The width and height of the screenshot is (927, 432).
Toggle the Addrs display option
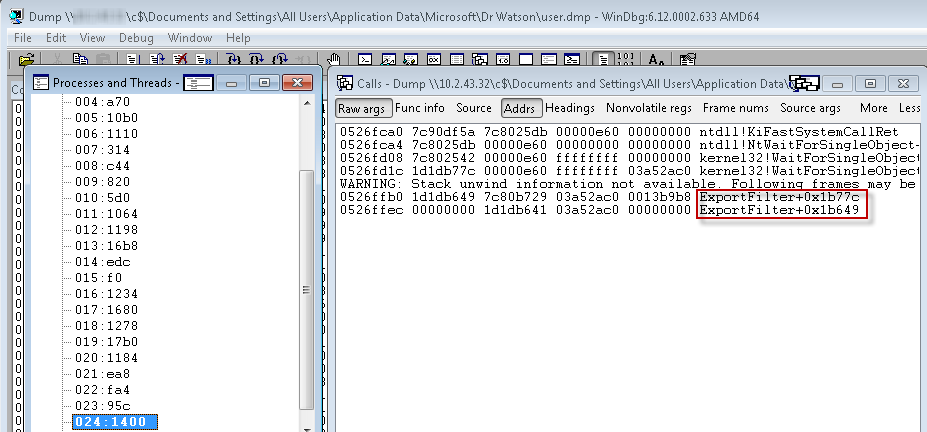(519, 108)
